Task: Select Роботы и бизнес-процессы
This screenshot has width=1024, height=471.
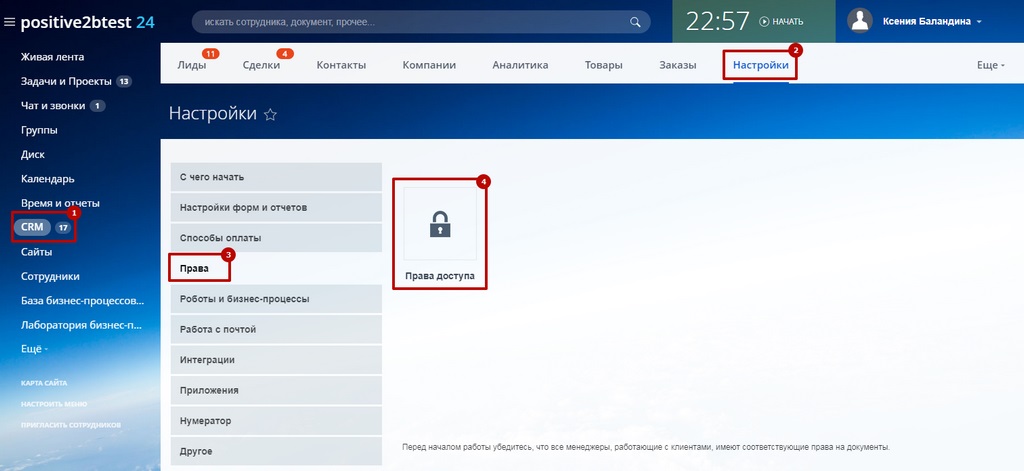Action: (276, 299)
